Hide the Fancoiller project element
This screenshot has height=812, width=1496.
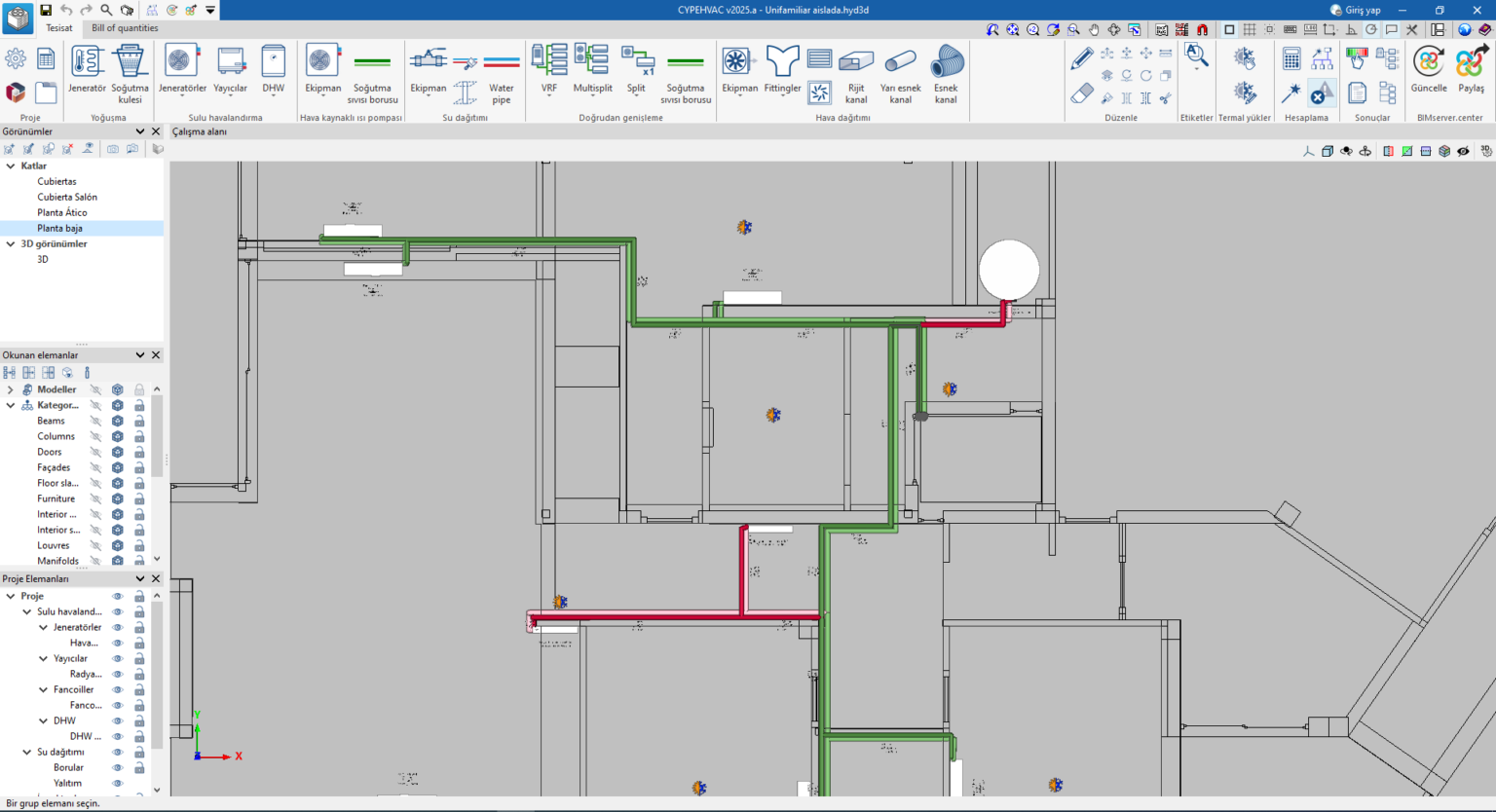(118, 689)
